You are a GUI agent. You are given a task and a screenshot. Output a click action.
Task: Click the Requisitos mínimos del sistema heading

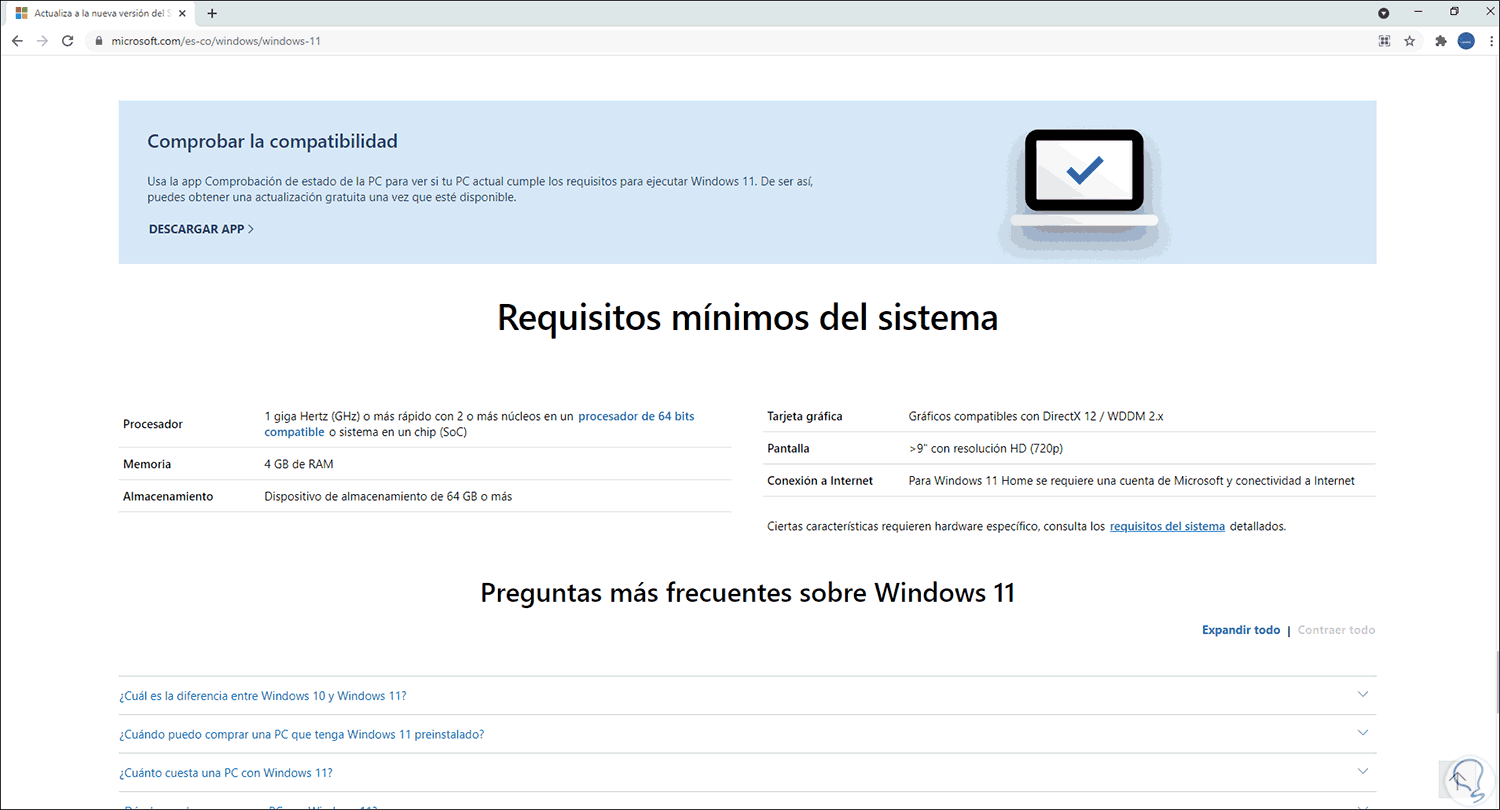click(x=748, y=318)
